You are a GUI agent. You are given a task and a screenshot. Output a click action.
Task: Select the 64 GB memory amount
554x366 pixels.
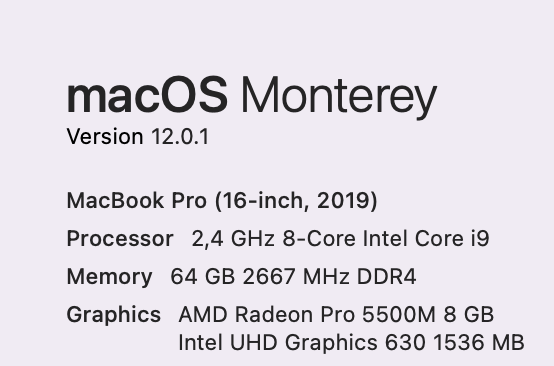pos(202,276)
